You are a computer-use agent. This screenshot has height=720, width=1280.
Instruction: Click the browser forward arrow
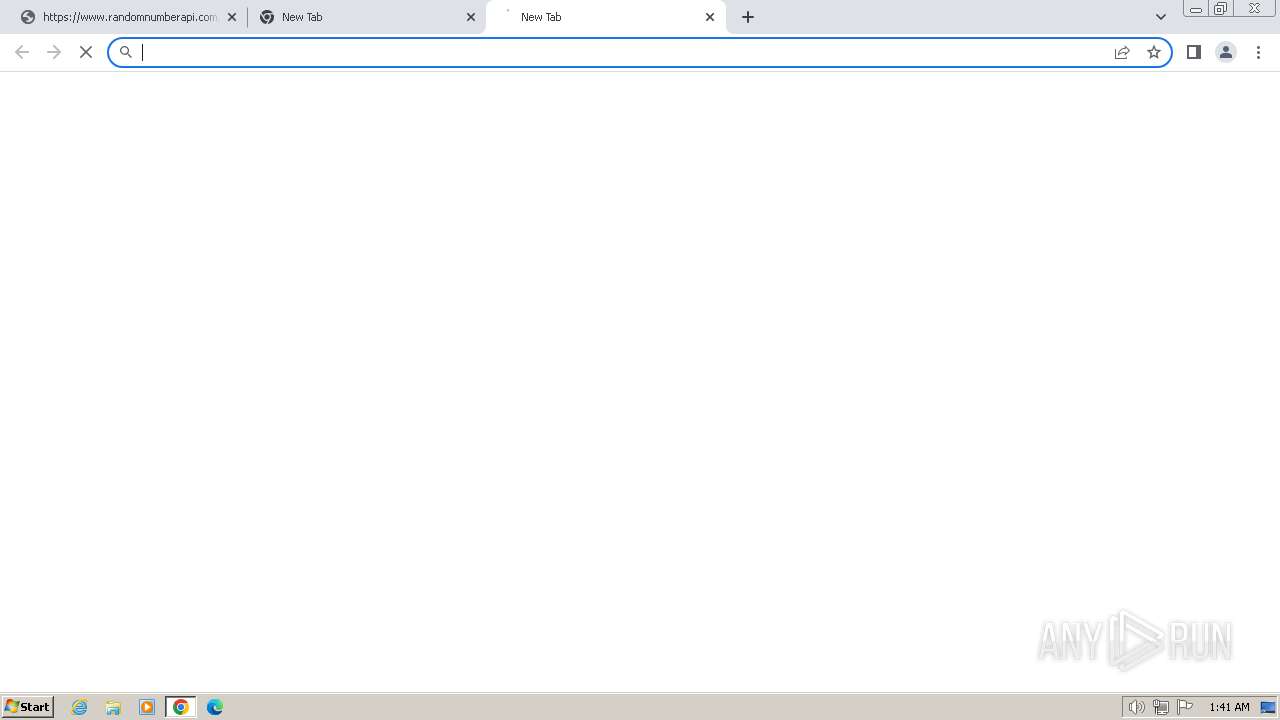coord(54,52)
